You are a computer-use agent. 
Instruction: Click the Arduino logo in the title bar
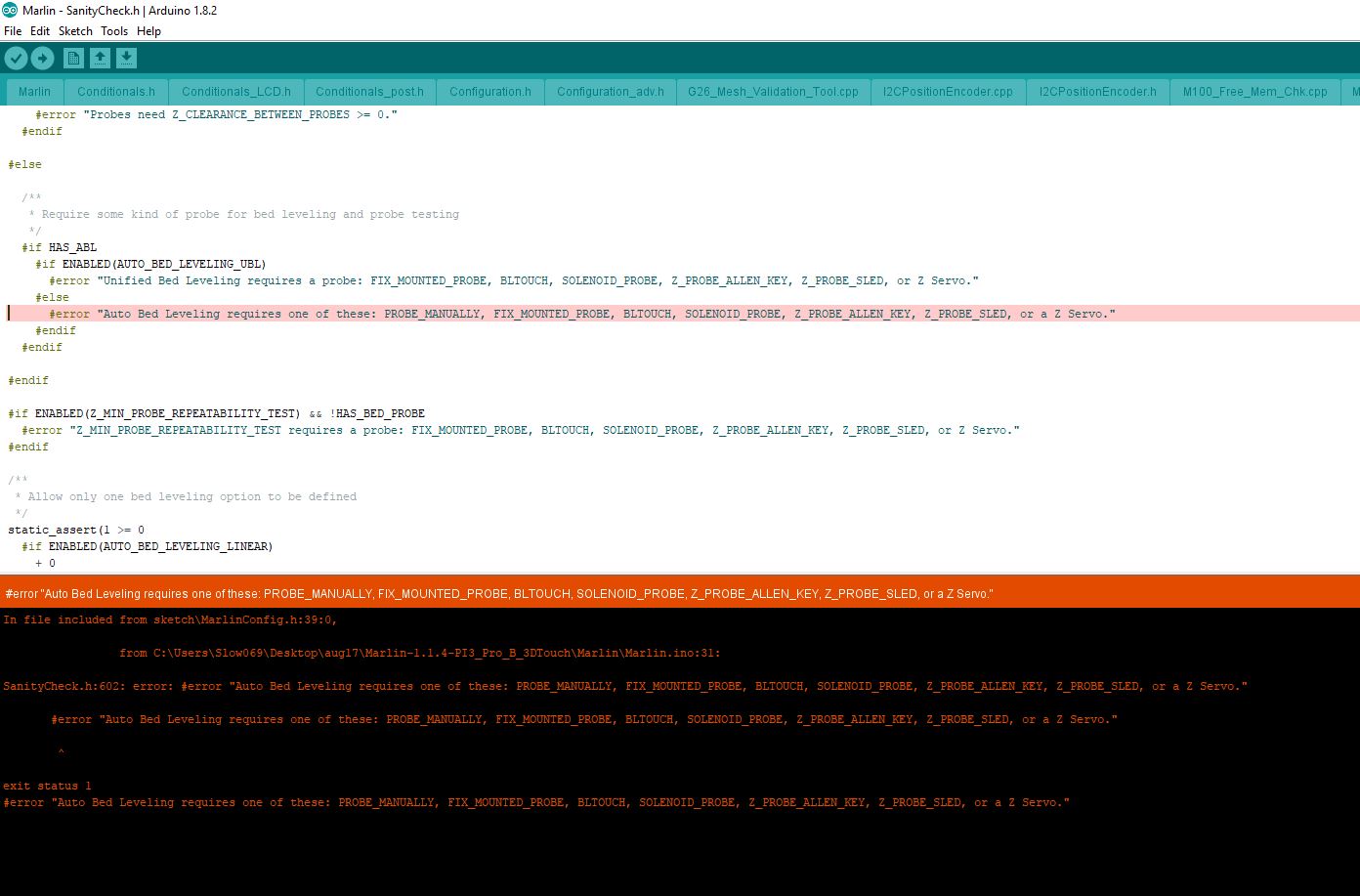pos(10,10)
